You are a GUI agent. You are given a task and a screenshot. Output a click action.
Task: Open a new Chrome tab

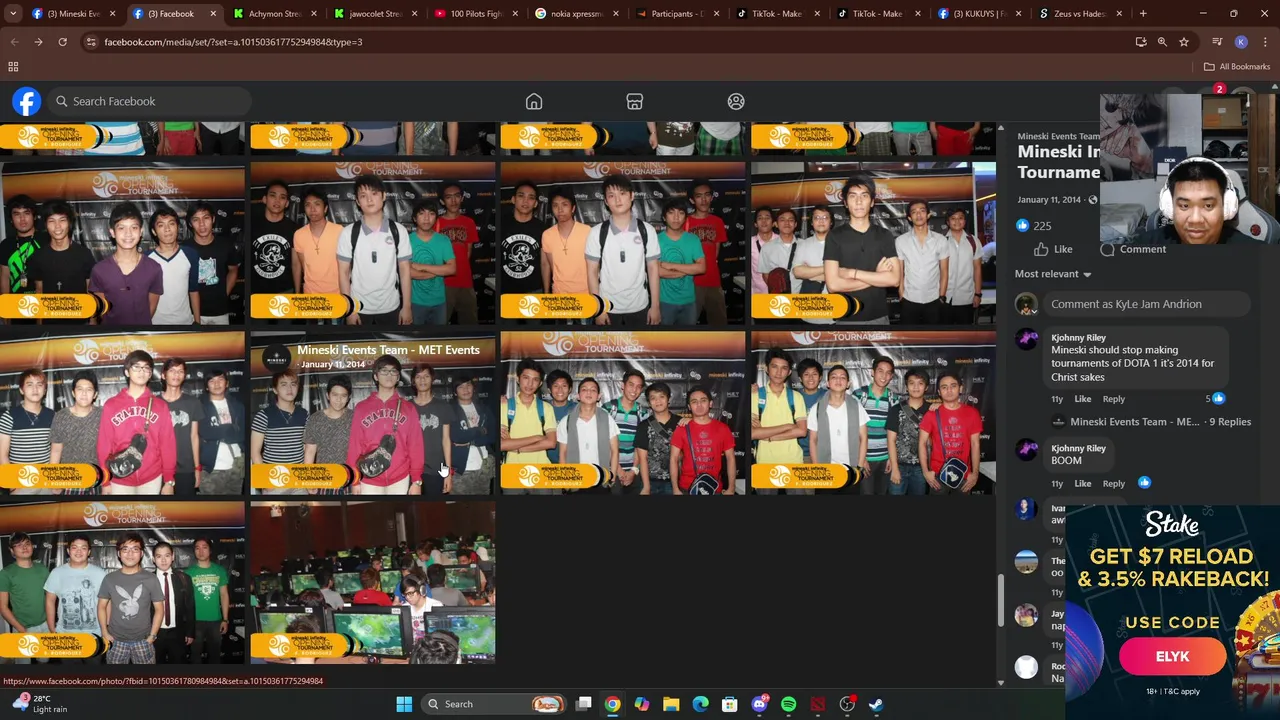pyautogui.click(x=1143, y=14)
